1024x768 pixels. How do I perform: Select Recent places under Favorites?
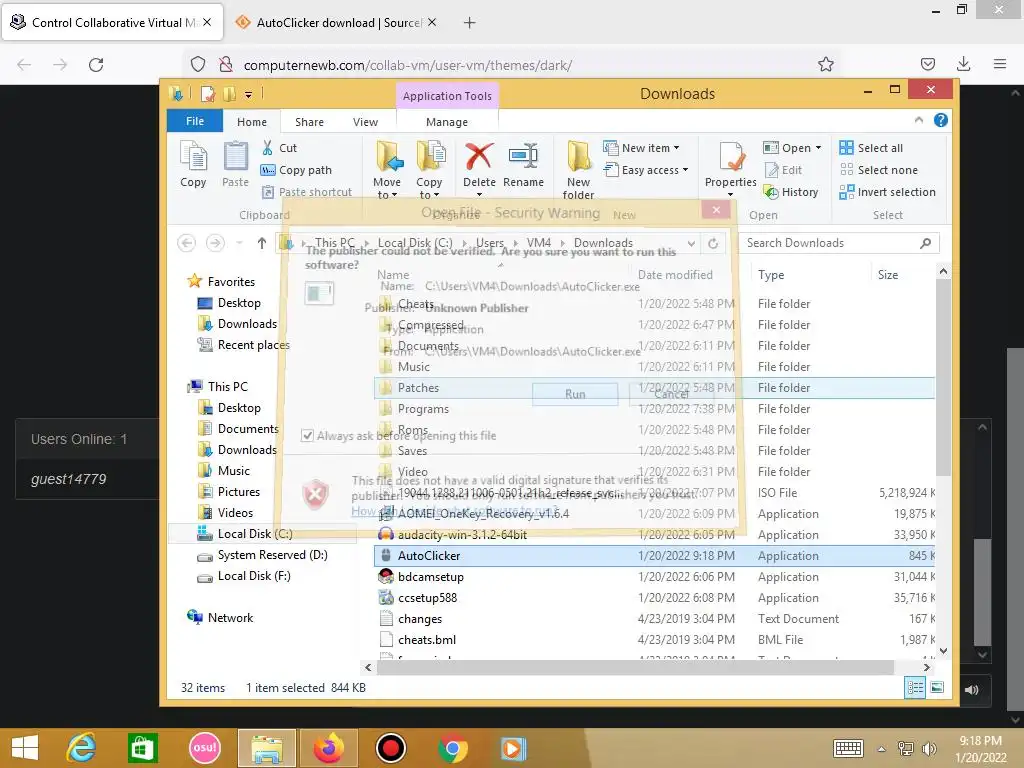pyautogui.click(x=244, y=345)
